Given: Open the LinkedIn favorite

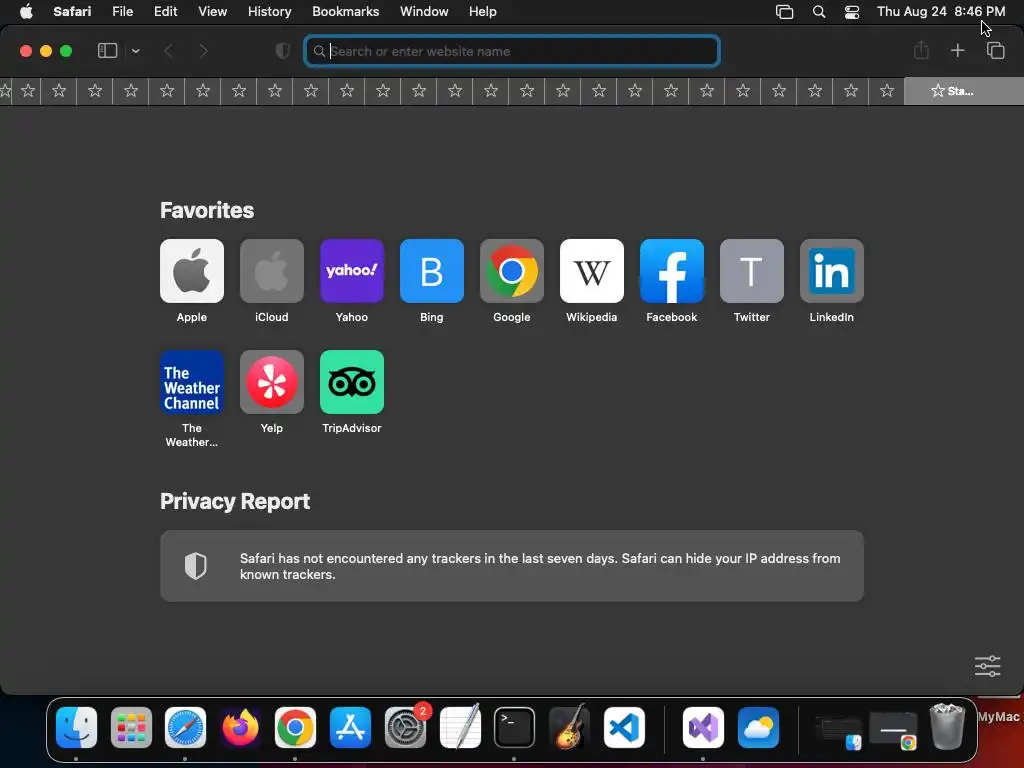Looking at the screenshot, I should coord(831,271).
